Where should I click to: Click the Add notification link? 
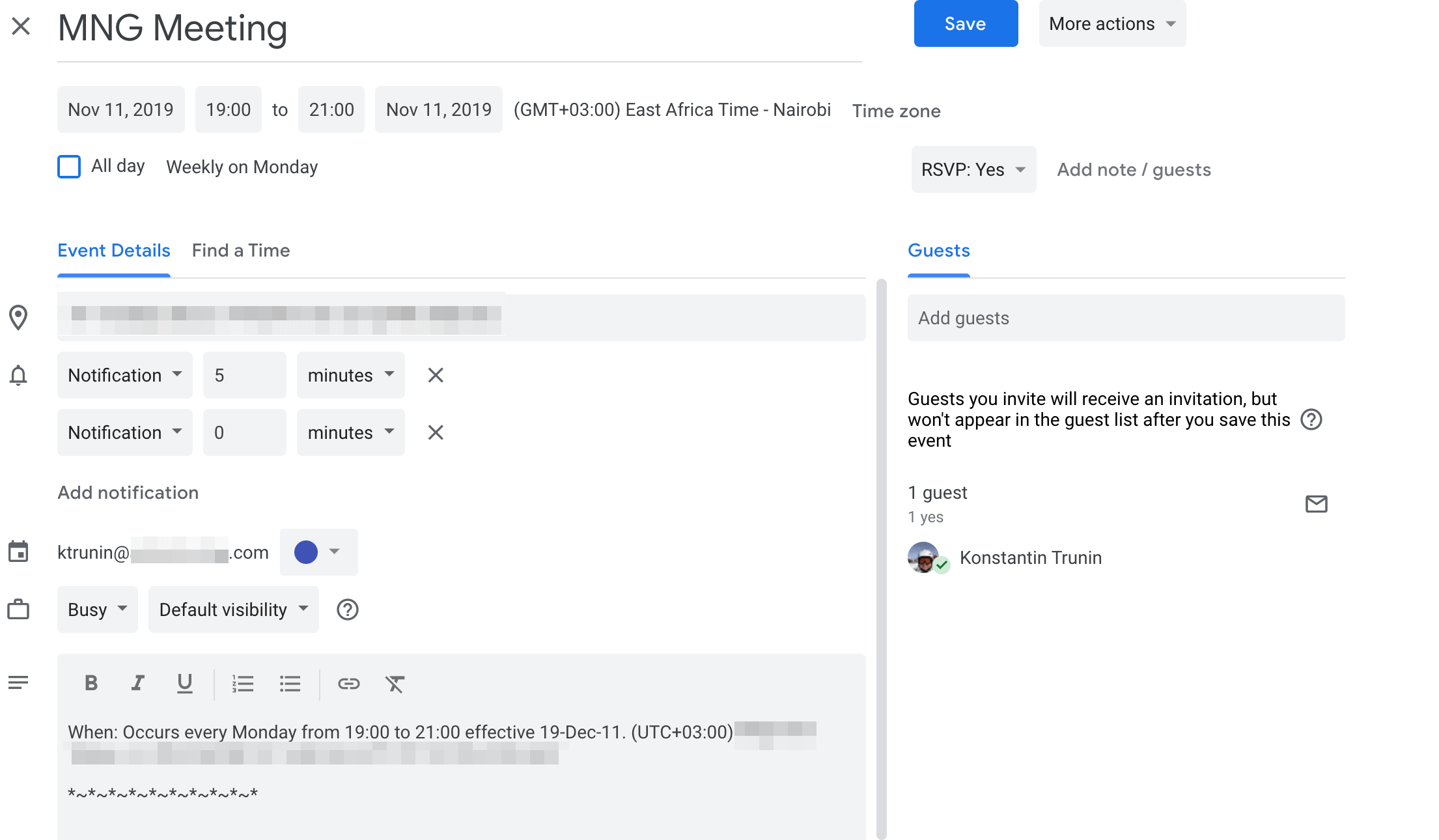(128, 492)
